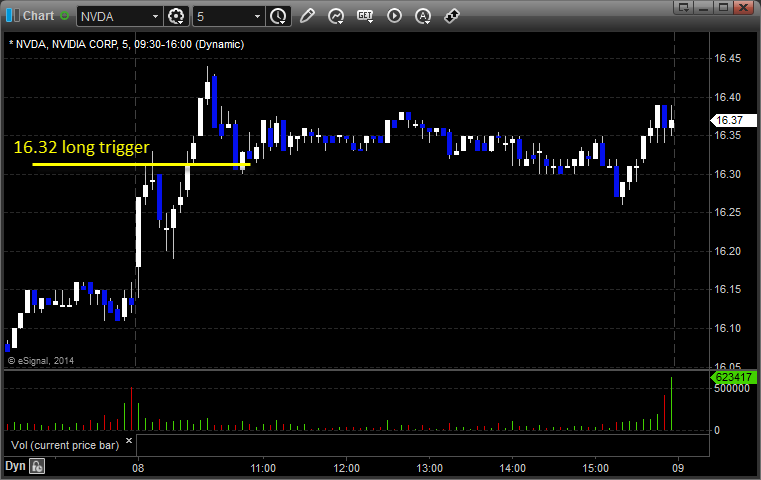
Task: Open the symbol settings gear menu
Action: [176, 16]
